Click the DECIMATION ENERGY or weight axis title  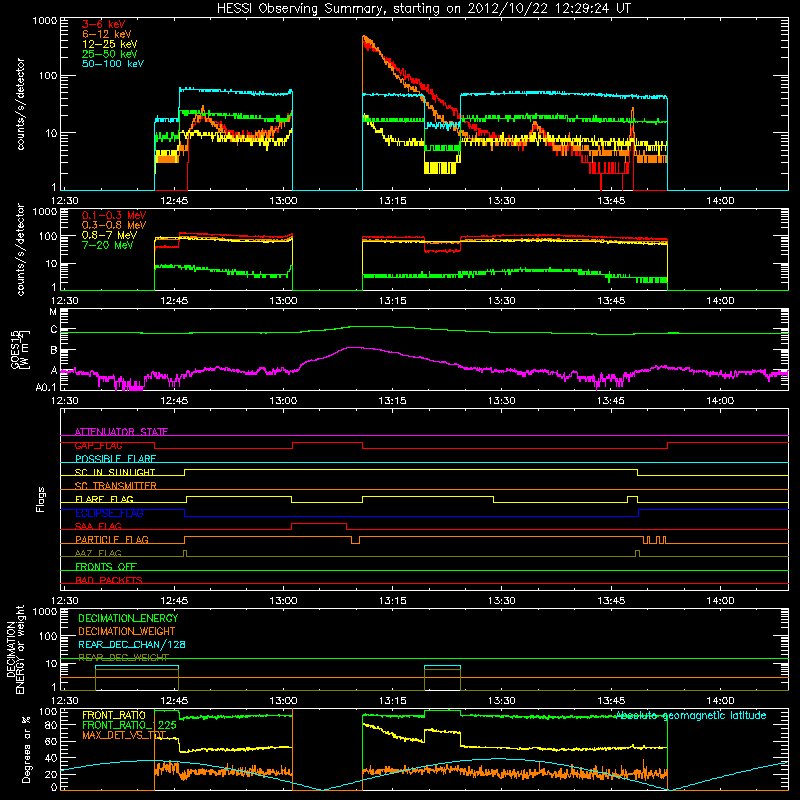(x=15, y=650)
